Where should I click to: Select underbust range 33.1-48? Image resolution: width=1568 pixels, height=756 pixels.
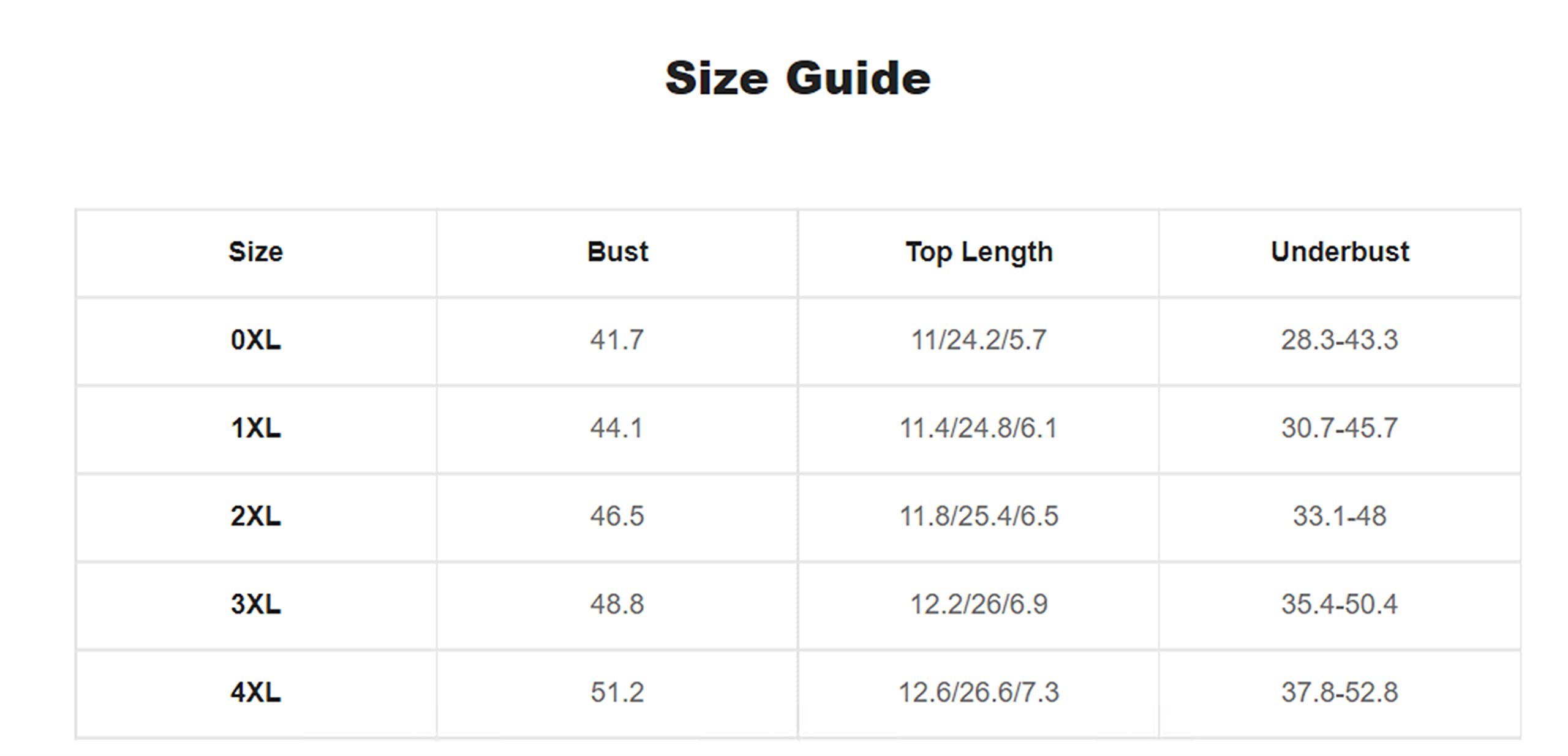tap(1340, 516)
